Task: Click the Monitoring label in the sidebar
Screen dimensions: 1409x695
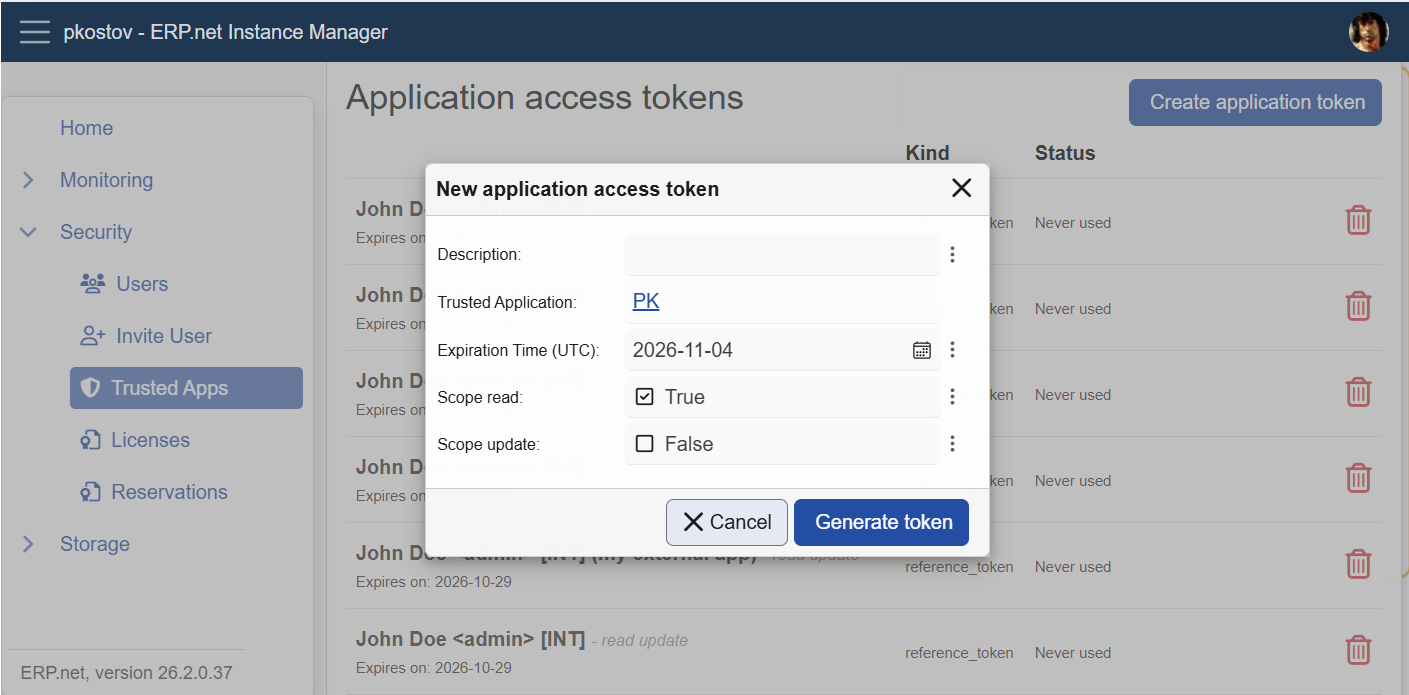Action: (106, 180)
